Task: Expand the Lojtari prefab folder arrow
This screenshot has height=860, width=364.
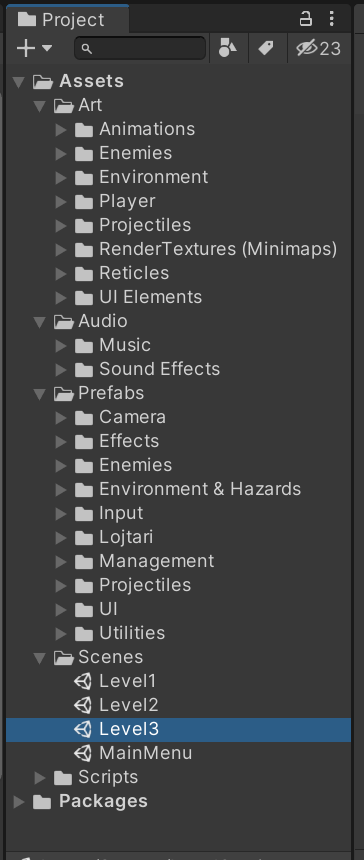Action: tap(61, 538)
